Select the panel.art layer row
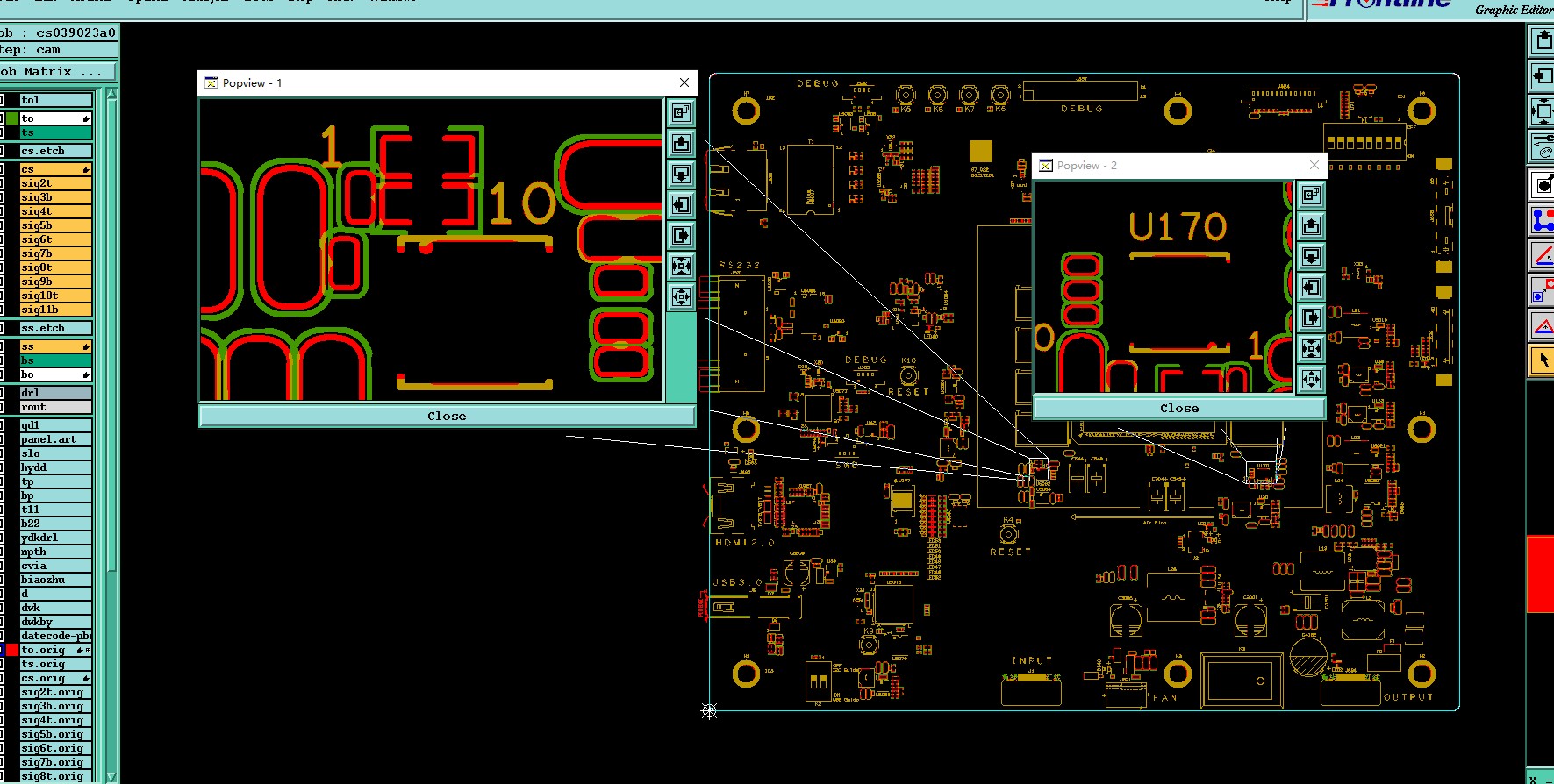Viewport: 1554px width, 784px height. click(56, 439)
